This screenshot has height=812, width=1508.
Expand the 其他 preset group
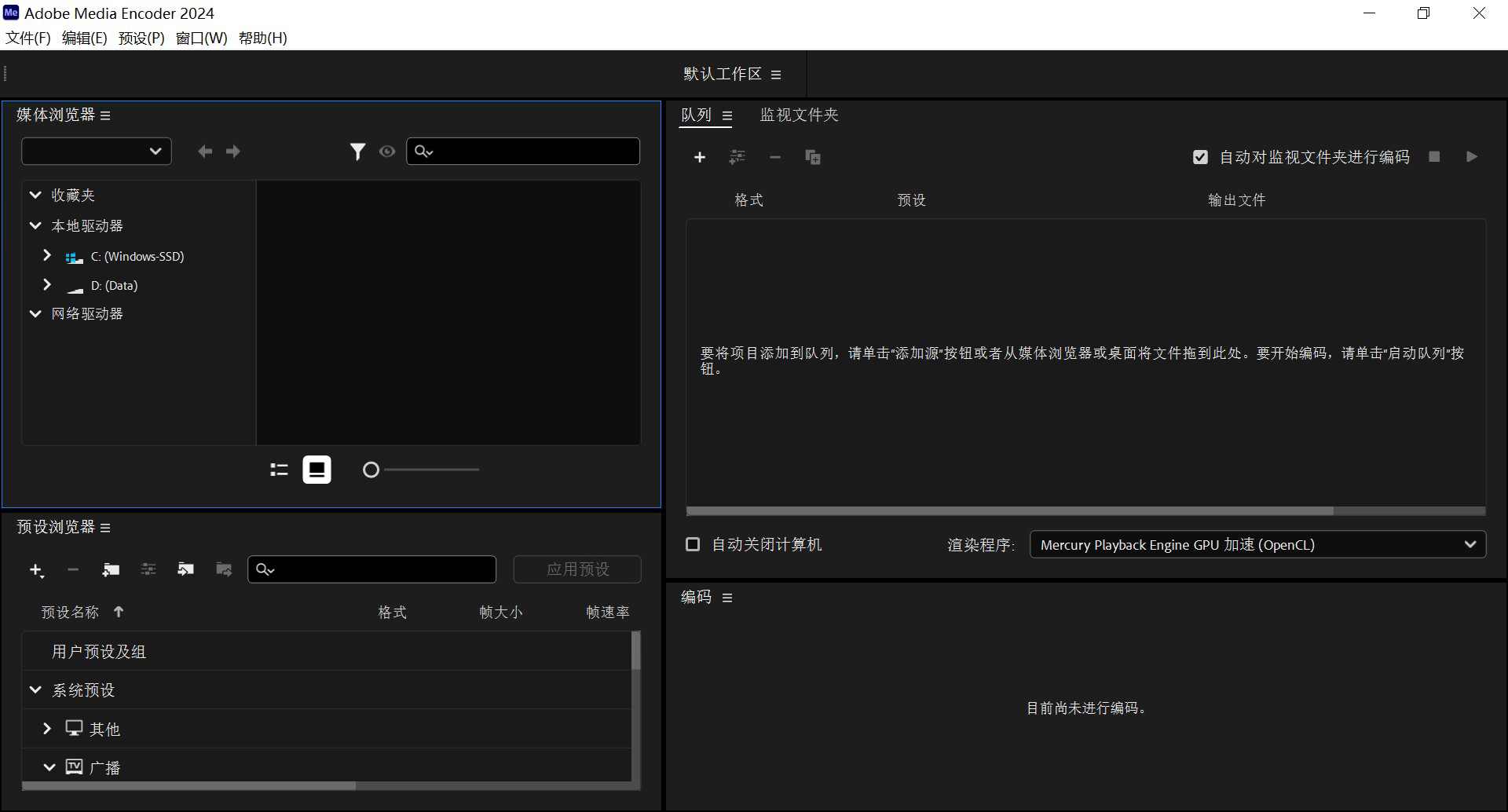[47, 728]
